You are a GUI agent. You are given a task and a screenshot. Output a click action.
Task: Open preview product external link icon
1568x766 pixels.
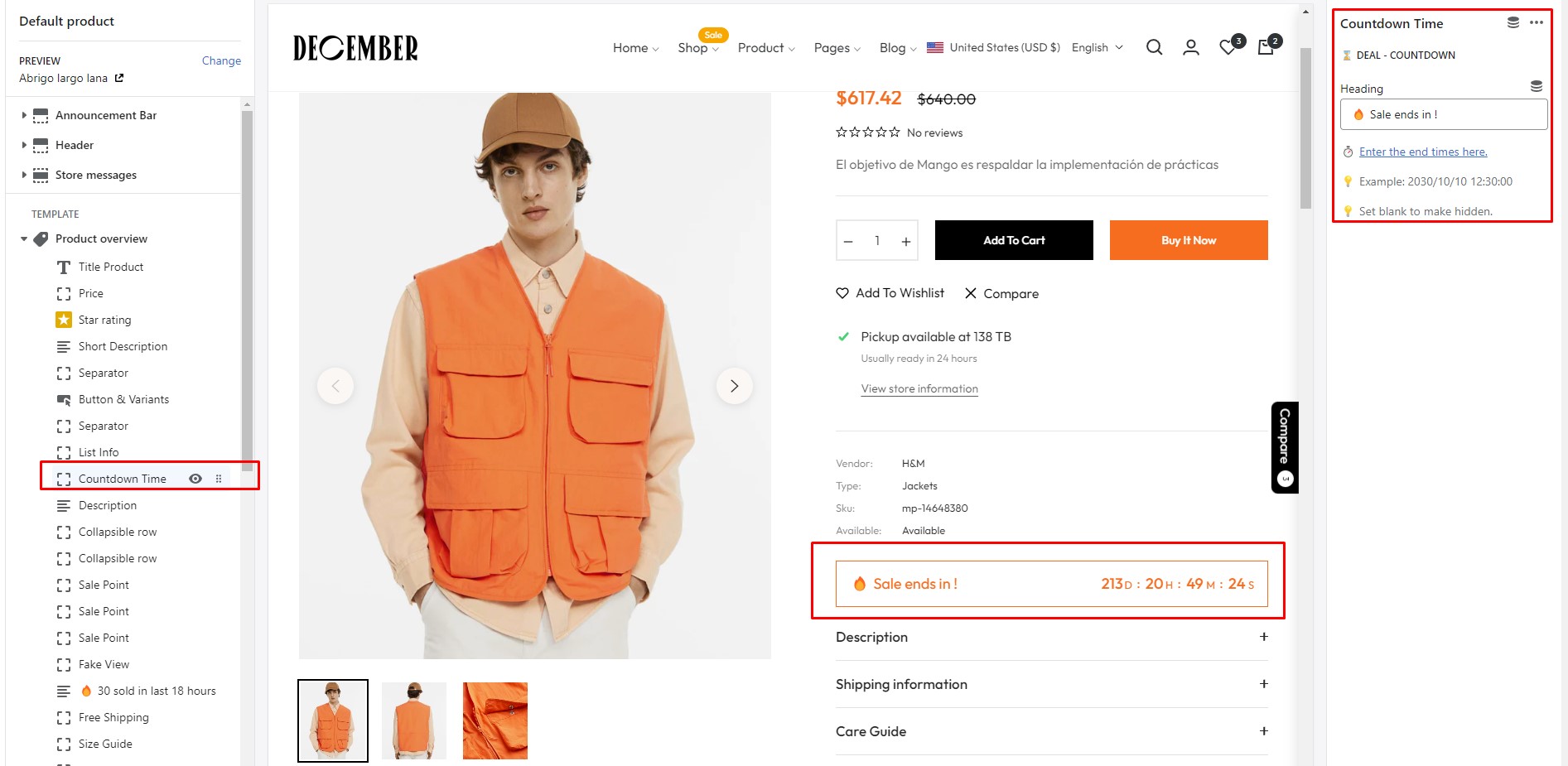click(x=119, y=78)
